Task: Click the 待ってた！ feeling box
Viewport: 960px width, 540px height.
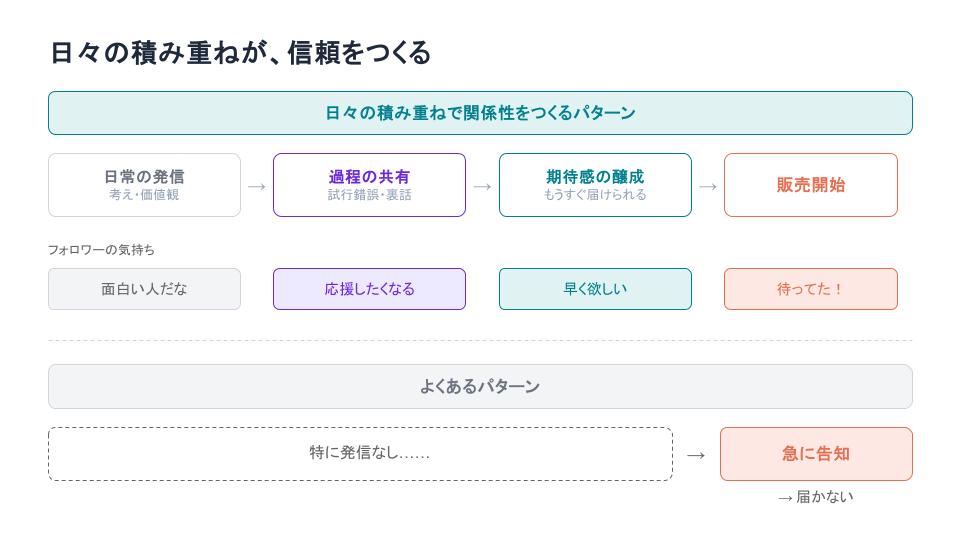Action: pyautogui.click(x=811, y=289)
